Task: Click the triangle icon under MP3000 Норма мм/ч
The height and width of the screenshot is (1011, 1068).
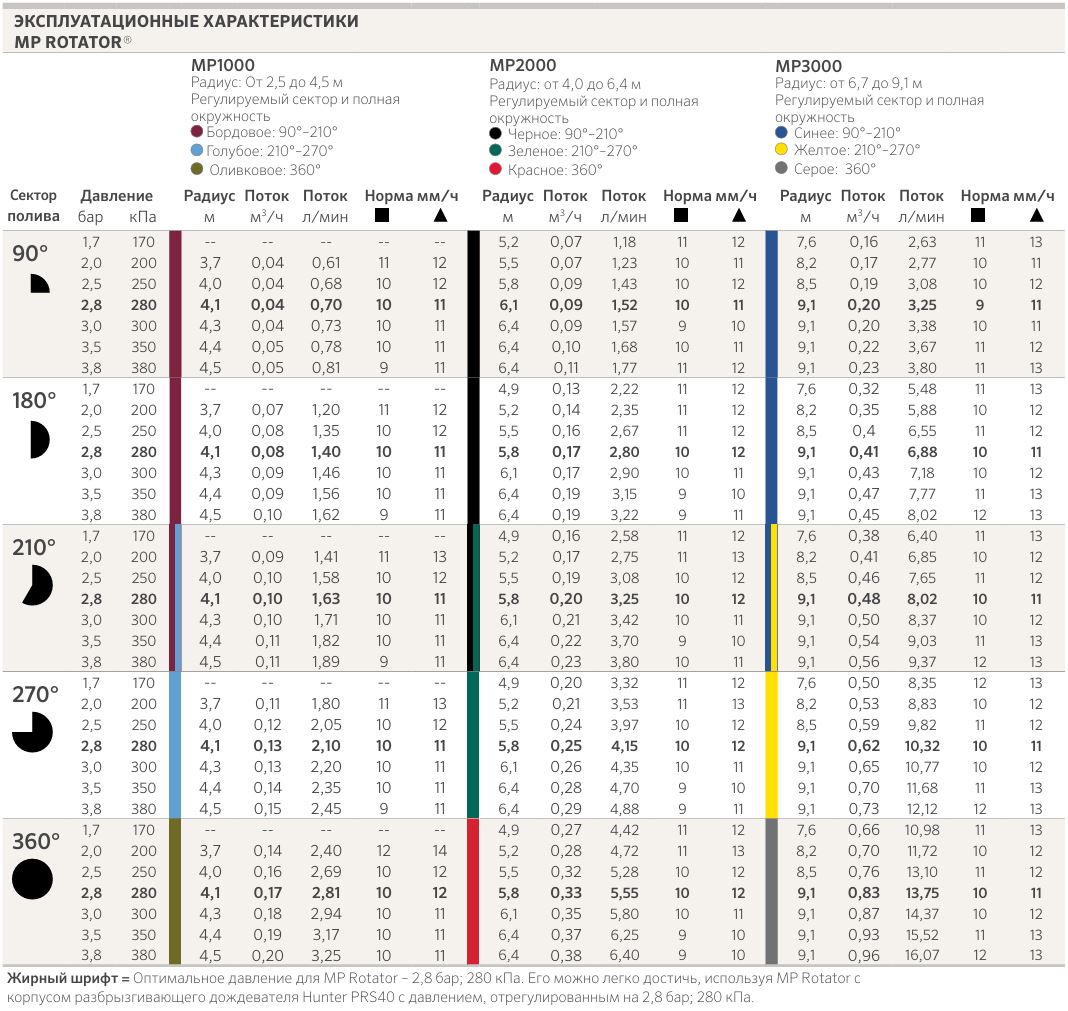Action: 1036,216
